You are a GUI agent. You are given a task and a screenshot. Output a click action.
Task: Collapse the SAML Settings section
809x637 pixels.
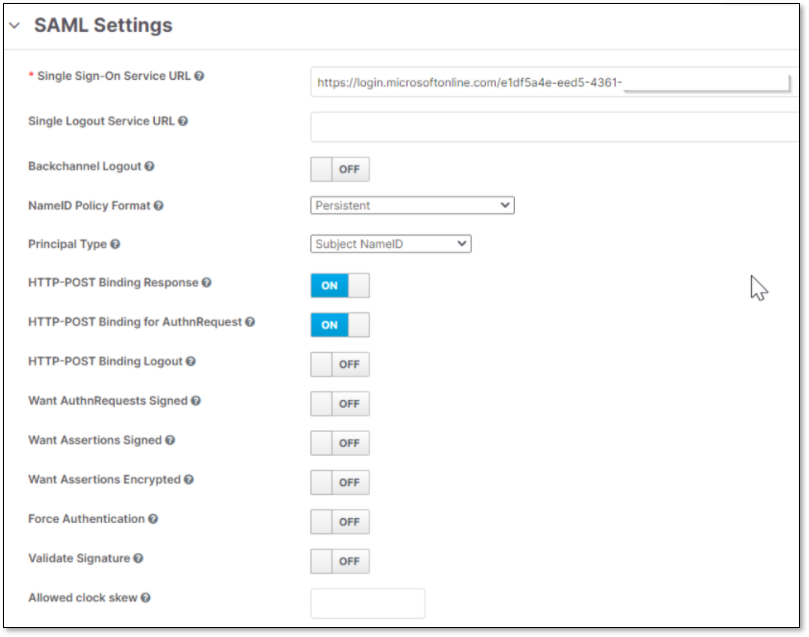coord(14,27)
